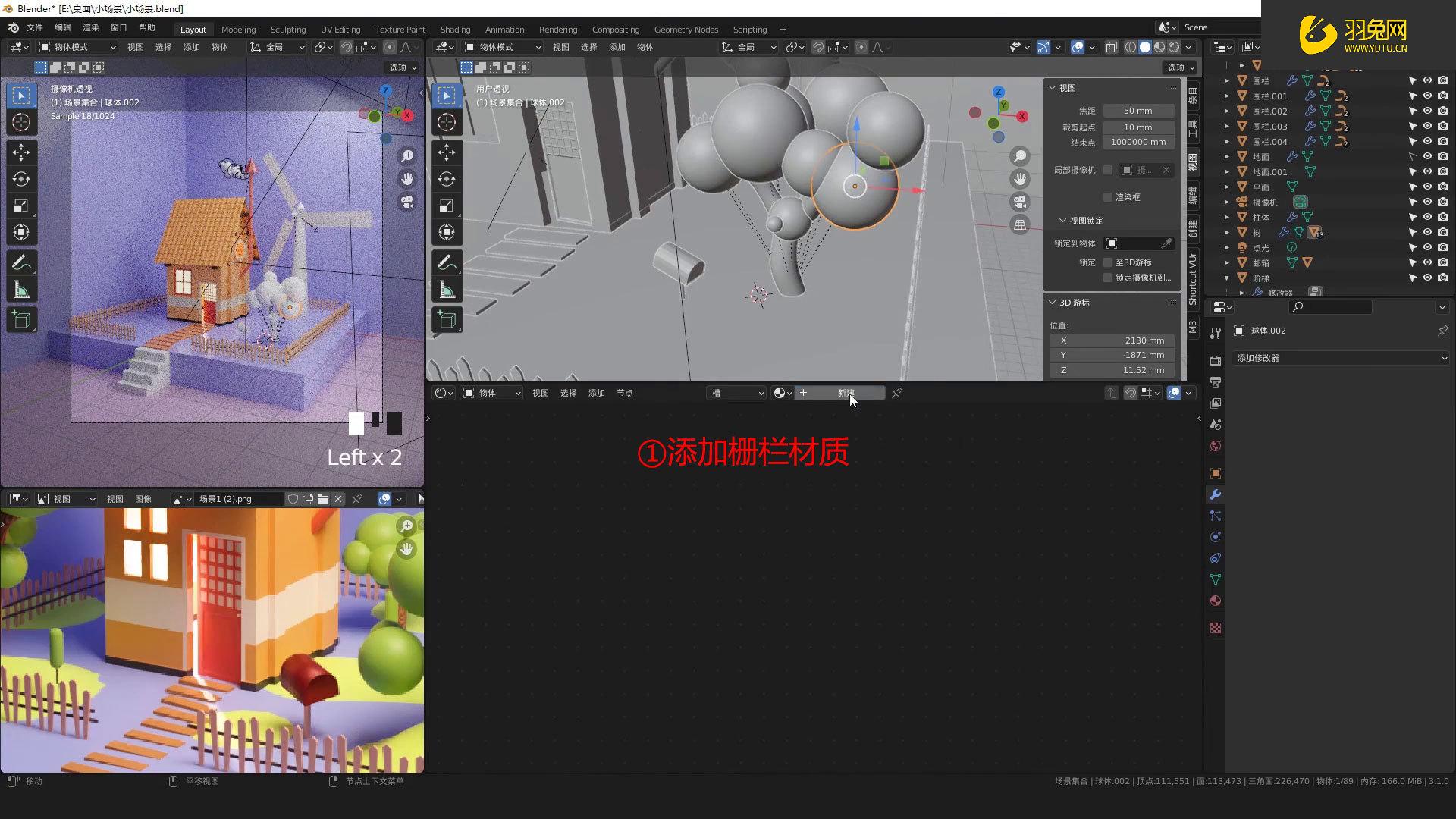Select the Scale tool in the viewport toolbar
Screen dimensions: 1456x819
(x=447, y=205)
